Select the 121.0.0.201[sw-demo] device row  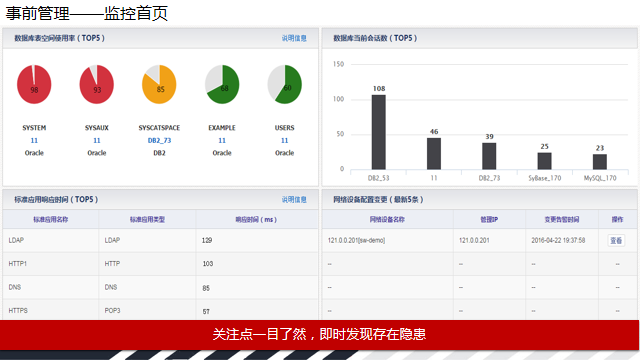pos(480,240)
